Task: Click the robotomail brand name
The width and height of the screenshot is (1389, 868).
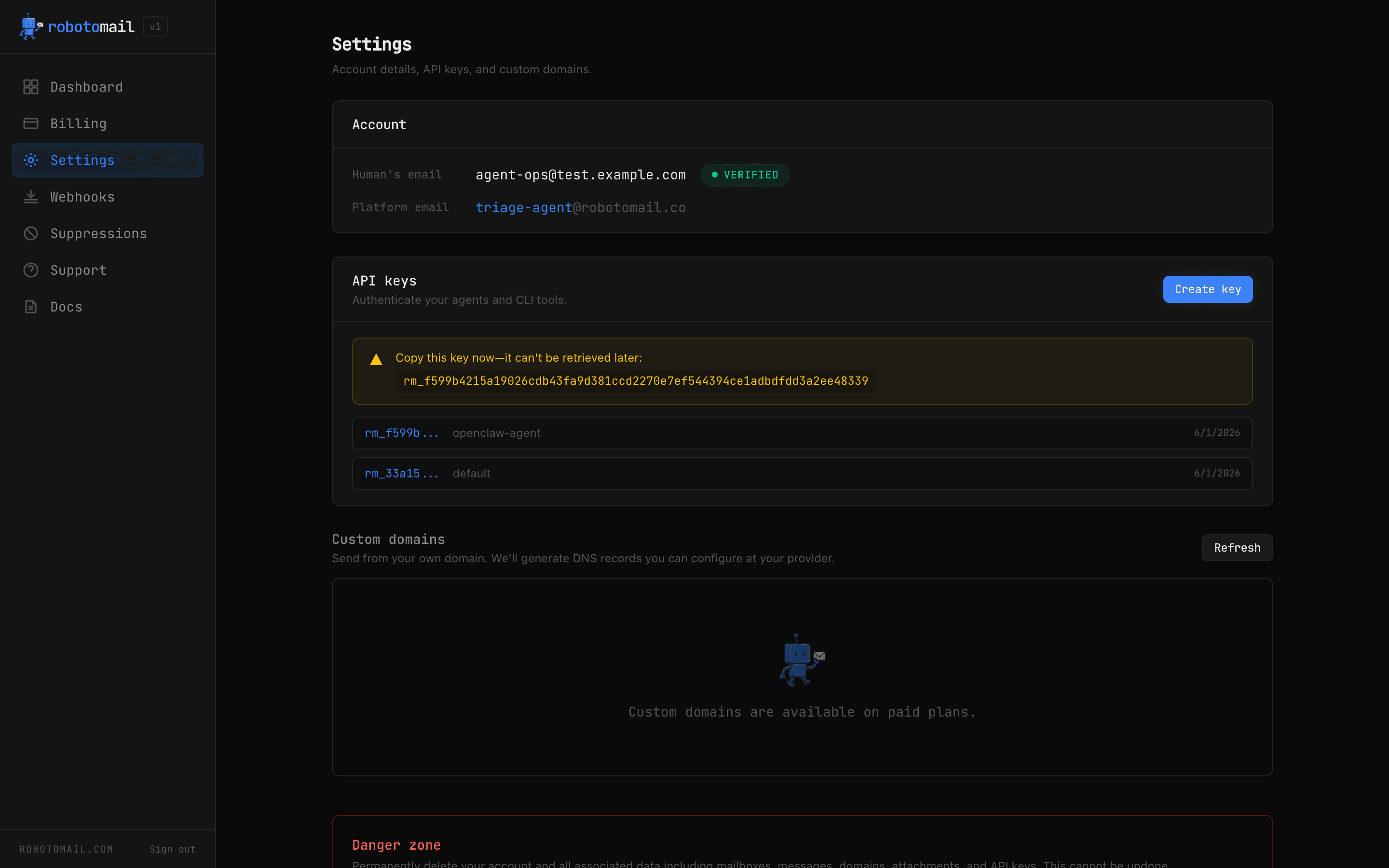Action: pyautogui.click(x=91, y=27)
